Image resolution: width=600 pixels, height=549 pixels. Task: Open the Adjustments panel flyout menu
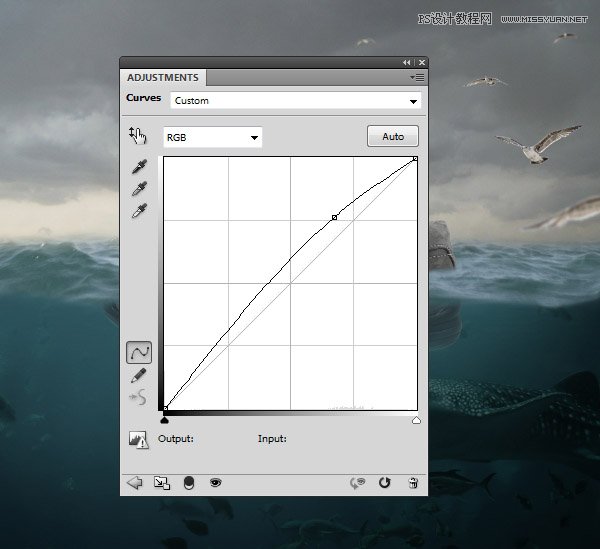tap(416, 77)
